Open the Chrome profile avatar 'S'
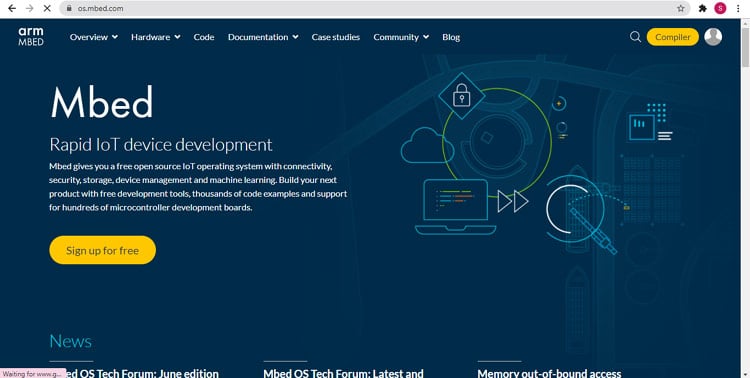This screenshot has width=750, height=378. [x=720, y=8]
